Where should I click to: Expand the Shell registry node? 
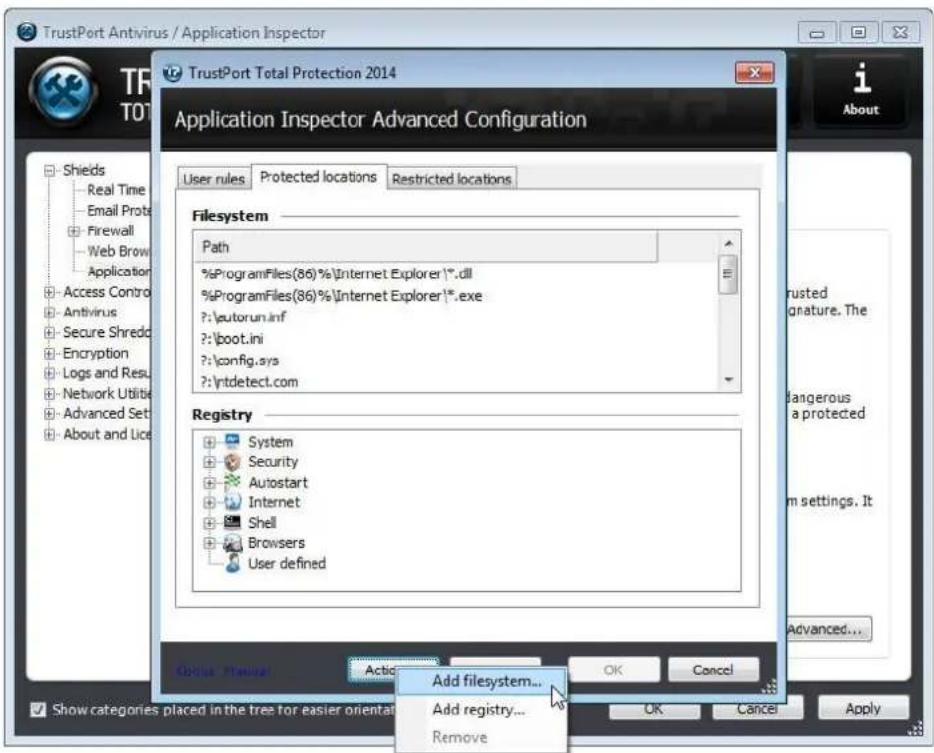click(209, 523)
